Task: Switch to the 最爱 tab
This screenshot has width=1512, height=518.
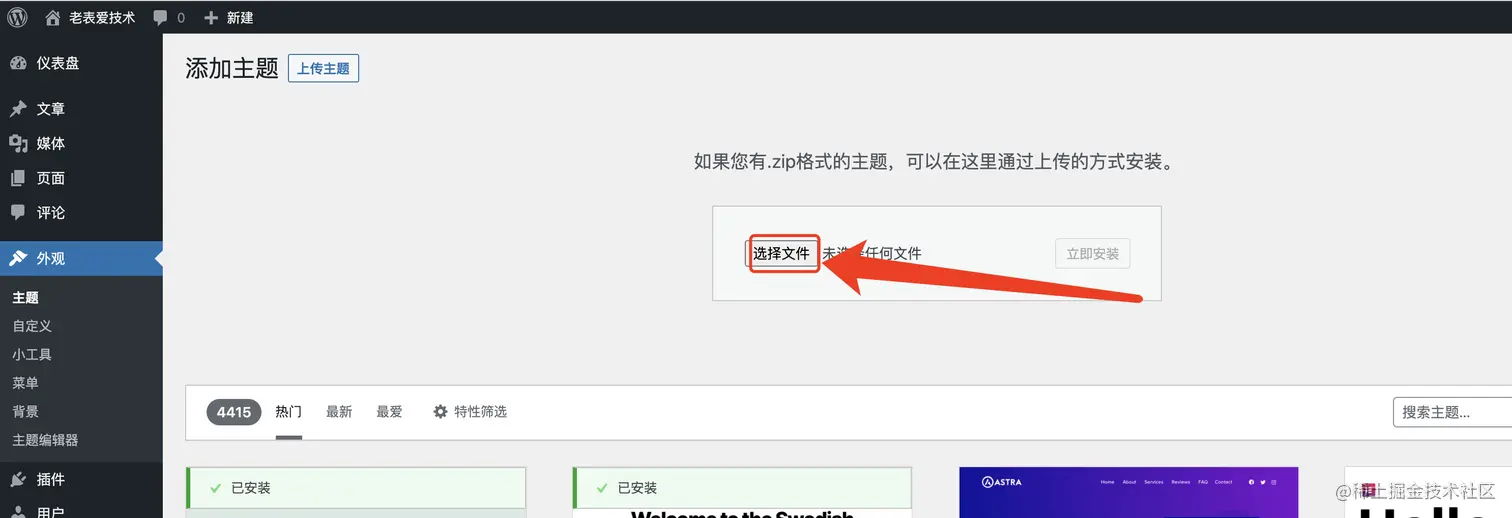Action: click(x=389, y=411)
